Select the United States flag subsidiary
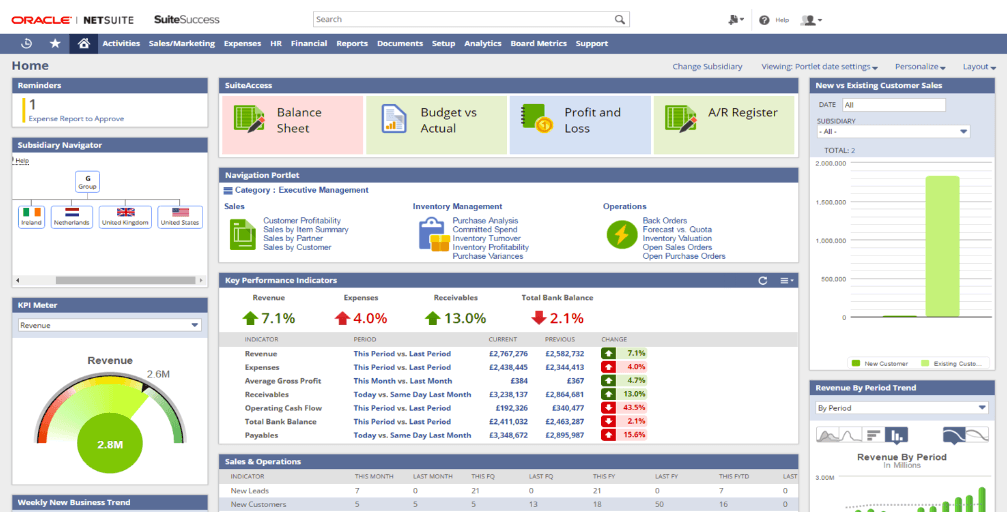 pos(180,216)
